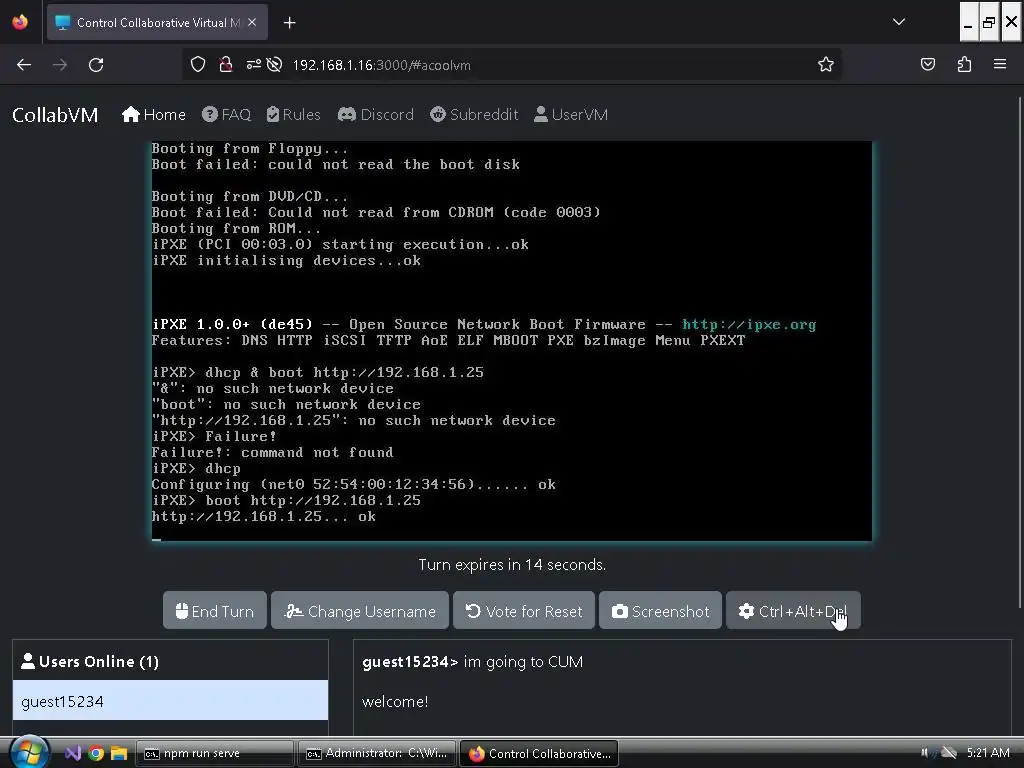Image resolution: width=1024 pixels, height=768 pixels.
Task: Click the welcome! chat message
Action: tap(395, 701)
